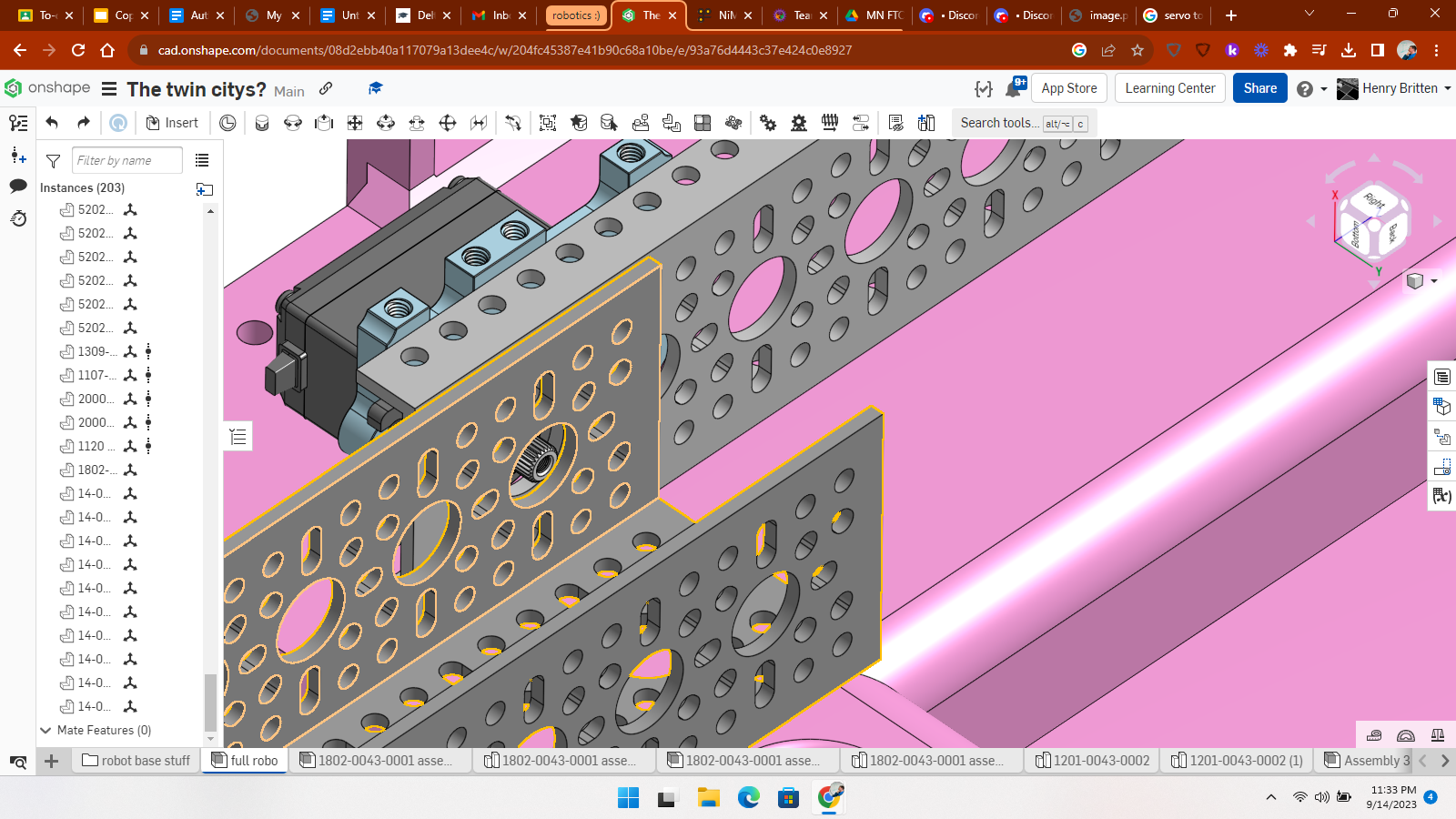Click the education graduation cap icon

[375, 88]
